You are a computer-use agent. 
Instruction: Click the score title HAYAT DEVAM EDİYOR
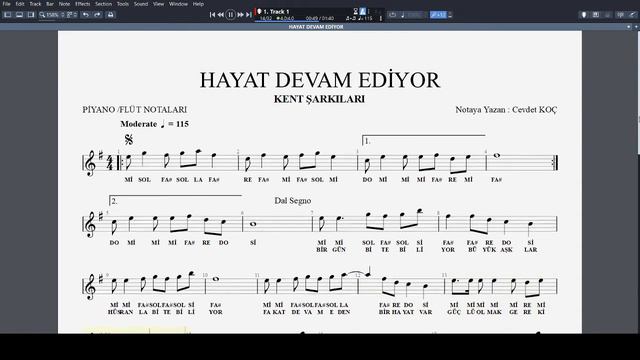[320, 80]
